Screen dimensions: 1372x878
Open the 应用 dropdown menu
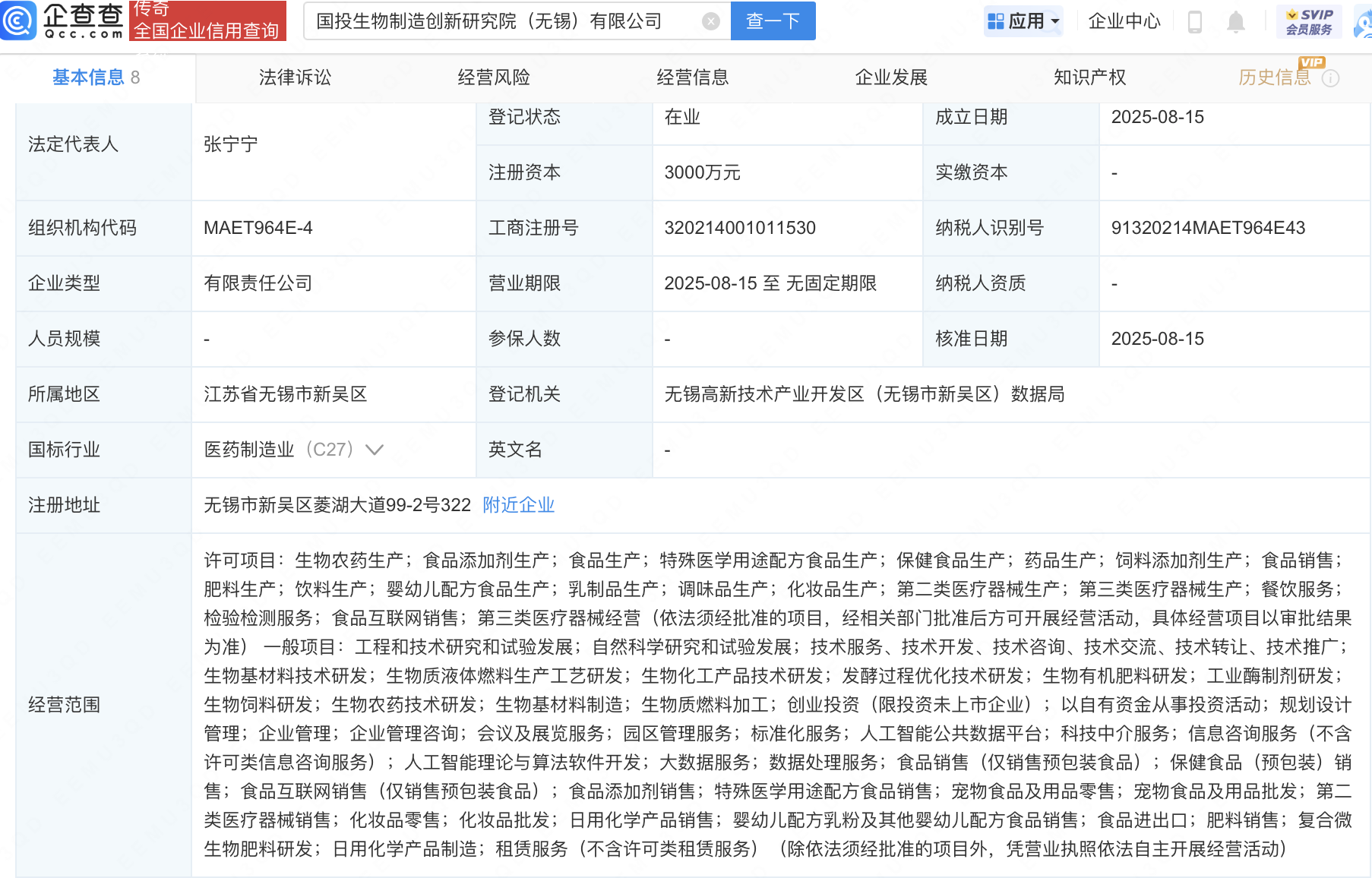(x=1023, y=21)
